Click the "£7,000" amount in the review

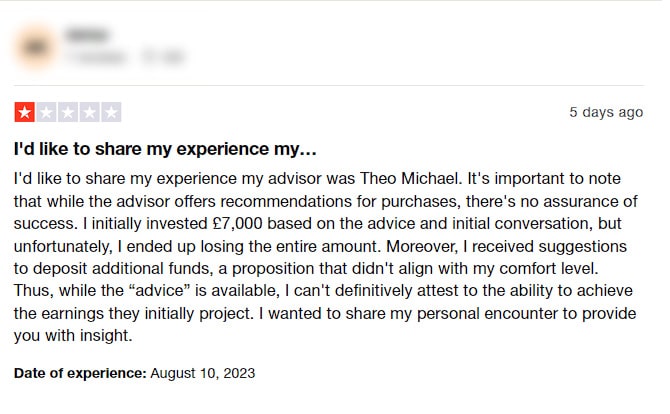click(x=237, y=223)
